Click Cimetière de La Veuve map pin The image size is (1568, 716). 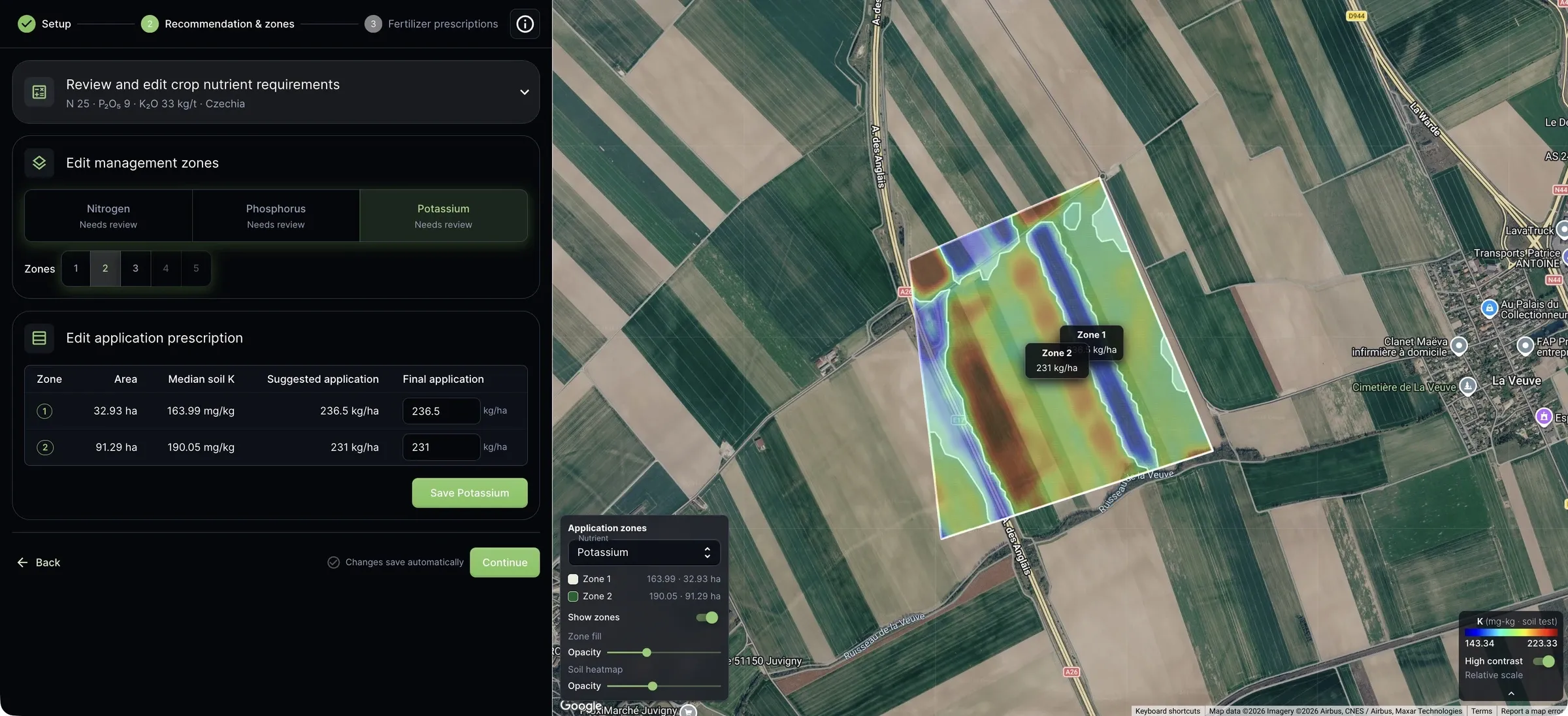point(1467,386)
